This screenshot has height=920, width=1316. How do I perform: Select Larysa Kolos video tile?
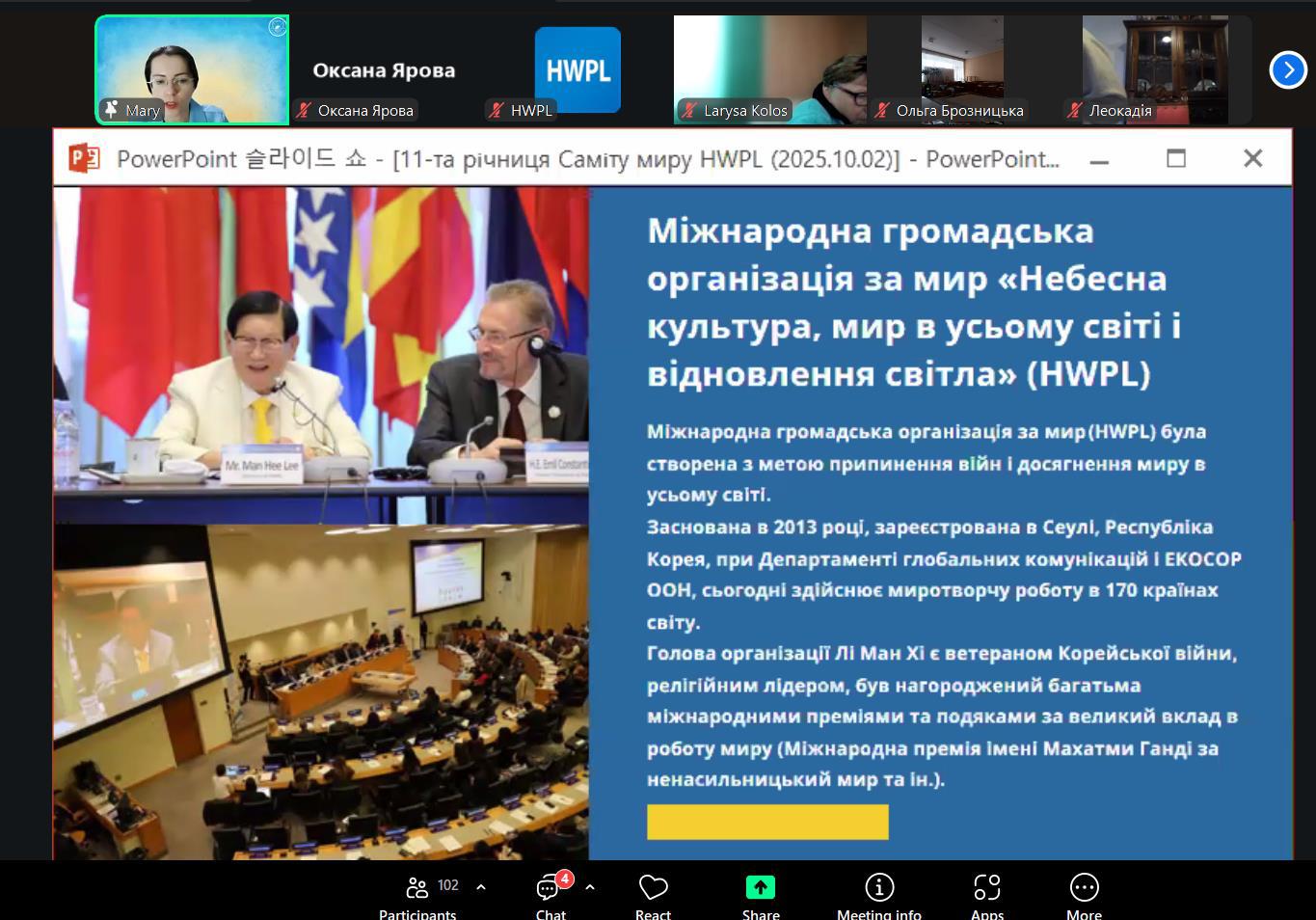point(769,69)
